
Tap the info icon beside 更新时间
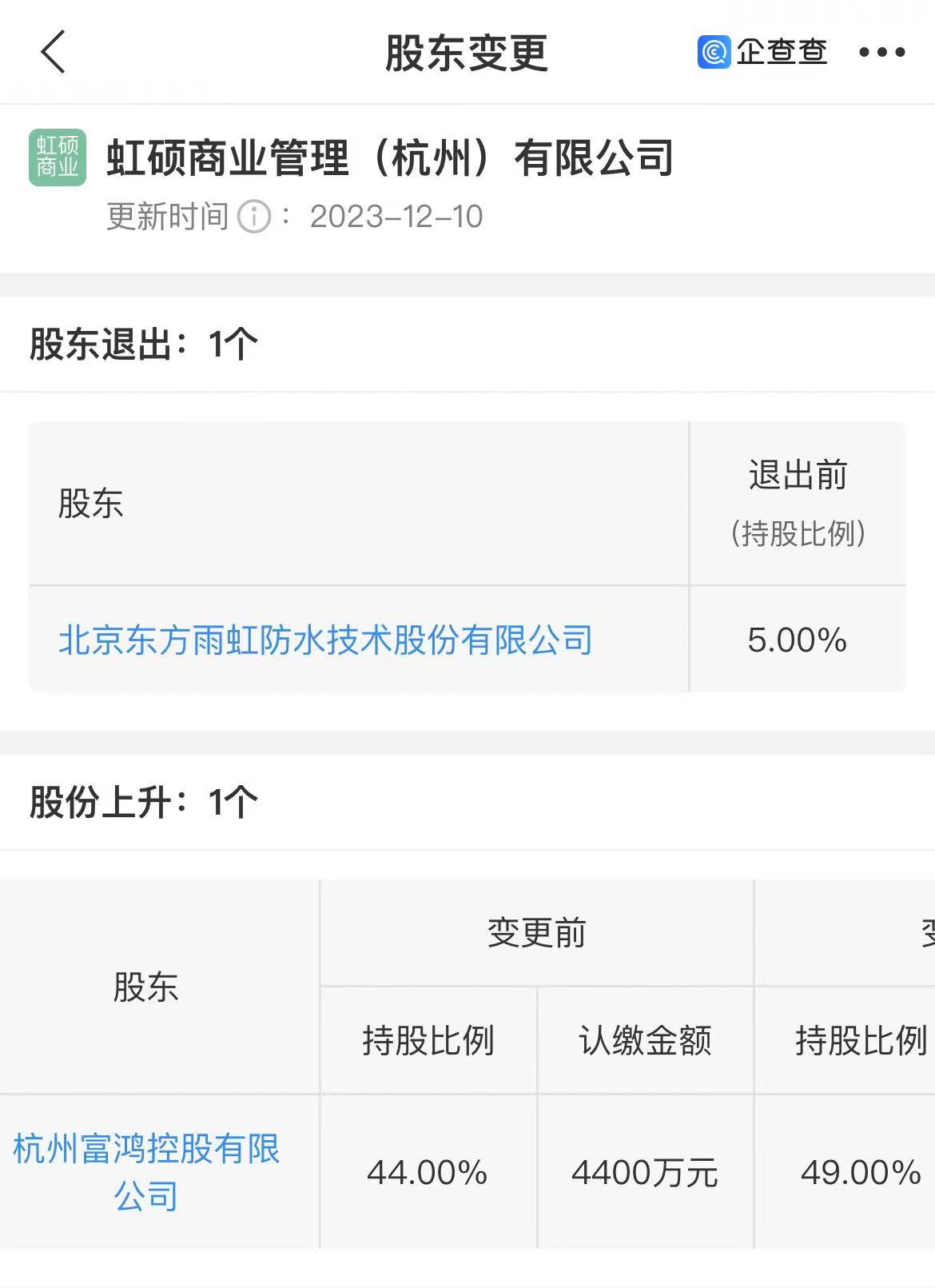tap(255, 217)
